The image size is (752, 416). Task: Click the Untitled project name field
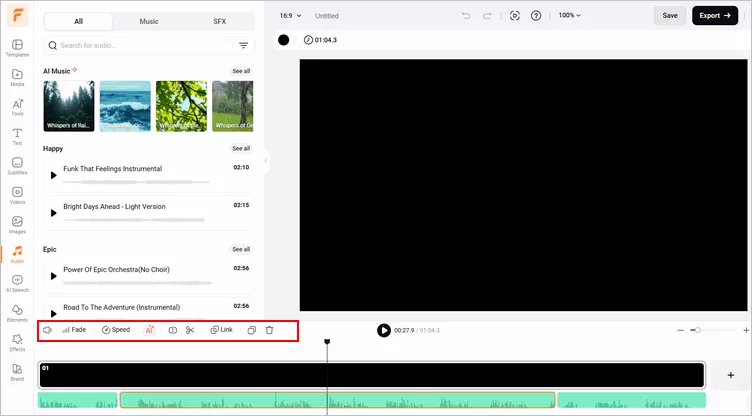(327, 16)
